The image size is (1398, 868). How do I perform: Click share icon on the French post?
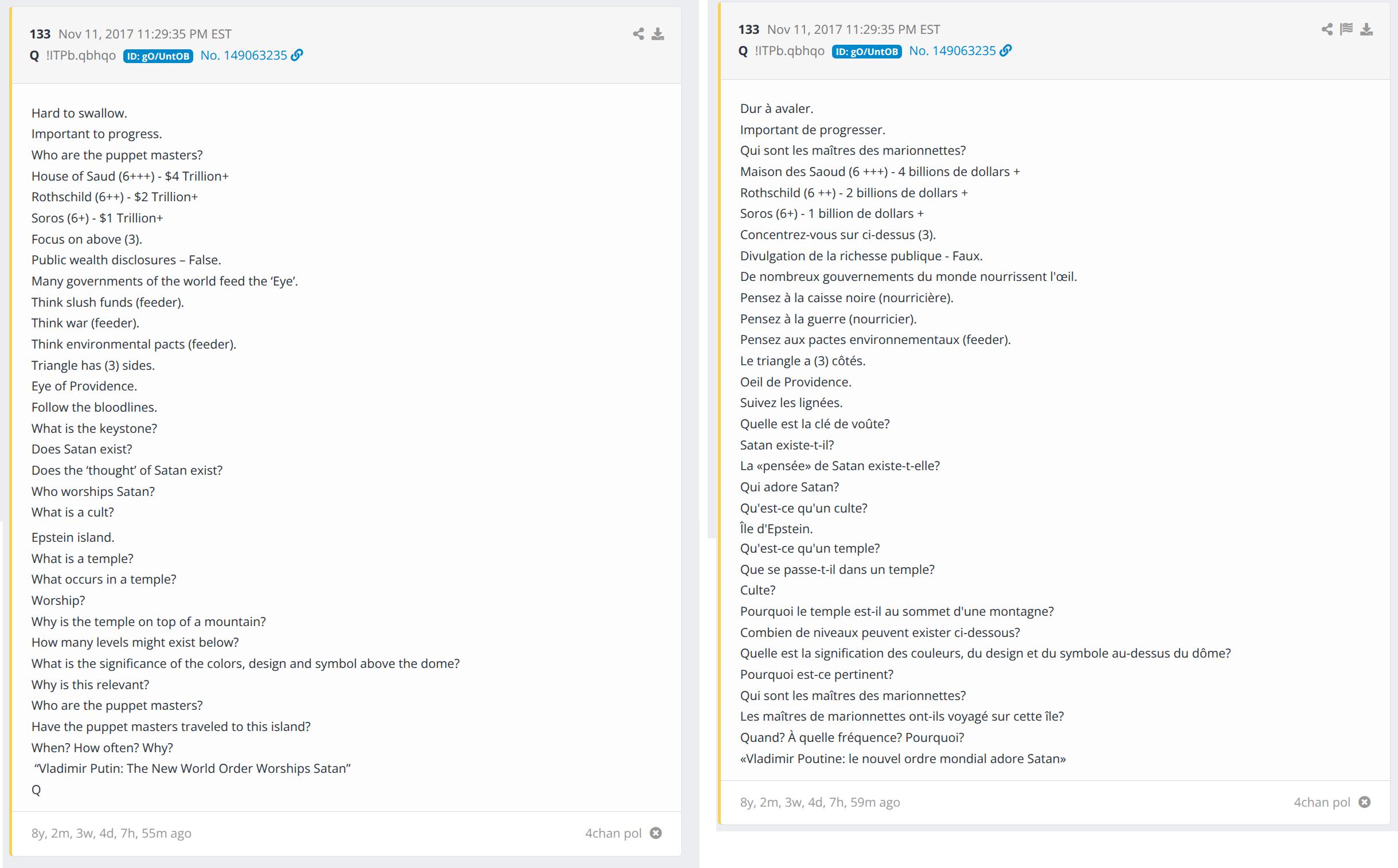(1327, 29)
